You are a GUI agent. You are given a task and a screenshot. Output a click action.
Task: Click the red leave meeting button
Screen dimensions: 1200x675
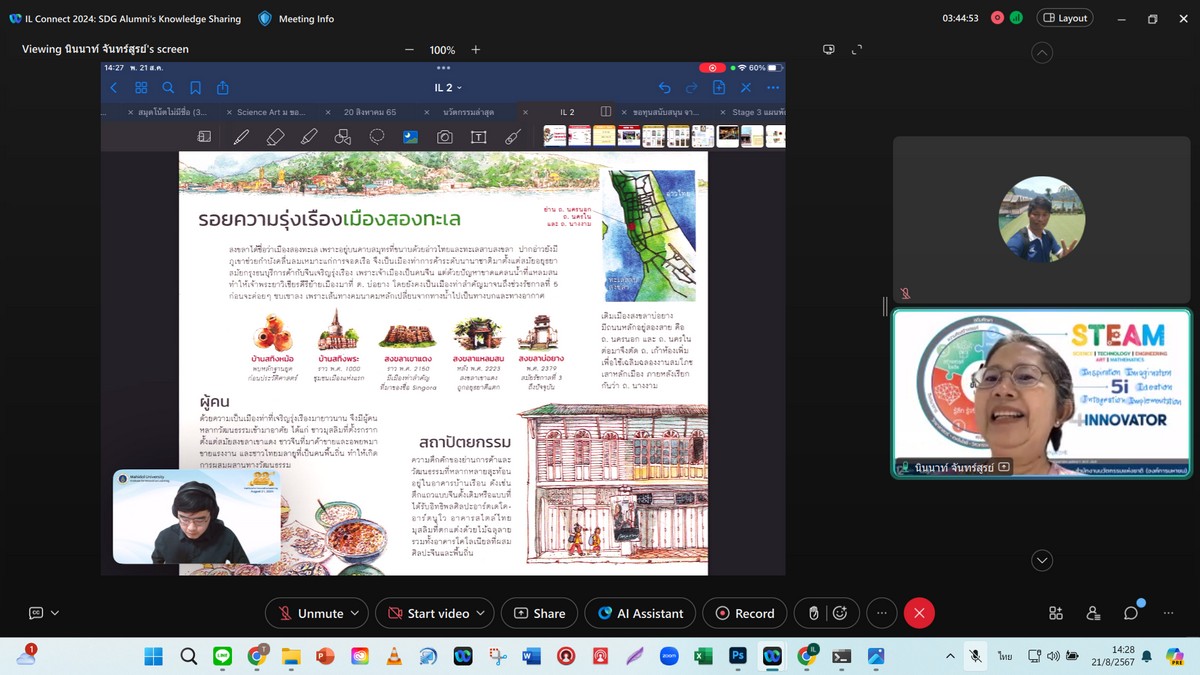[x=919, y=613]
